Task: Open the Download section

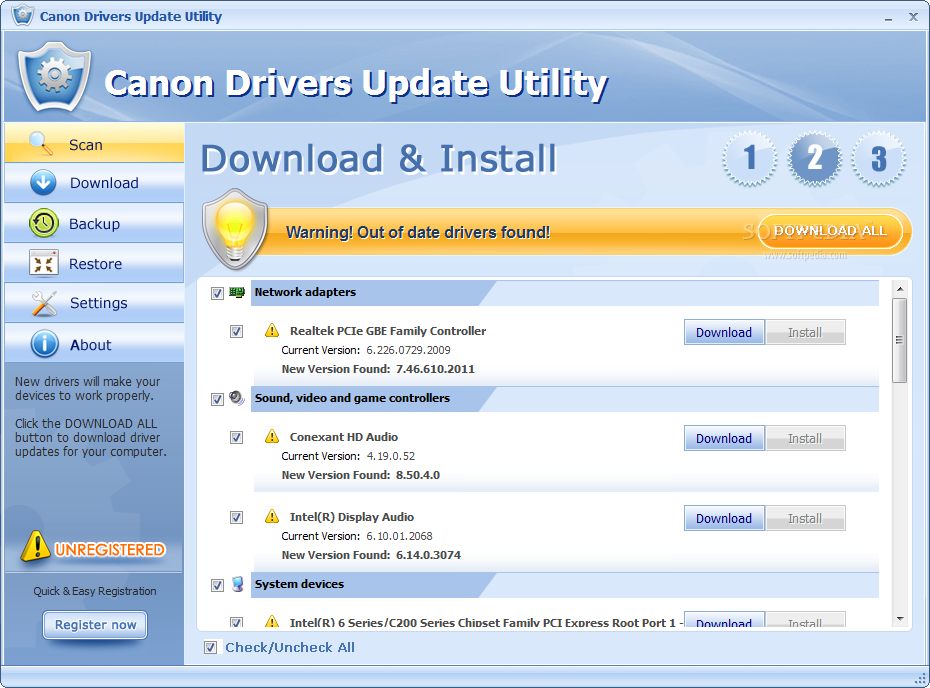Action: pos(94,183)
